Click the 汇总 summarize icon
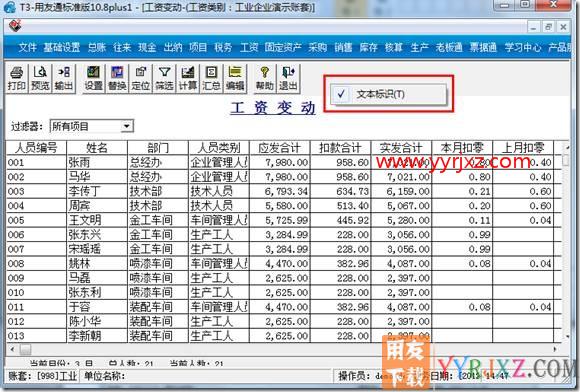Image resolution: width=580 pixels, height=392 pixels. click(x=211, y=78)
